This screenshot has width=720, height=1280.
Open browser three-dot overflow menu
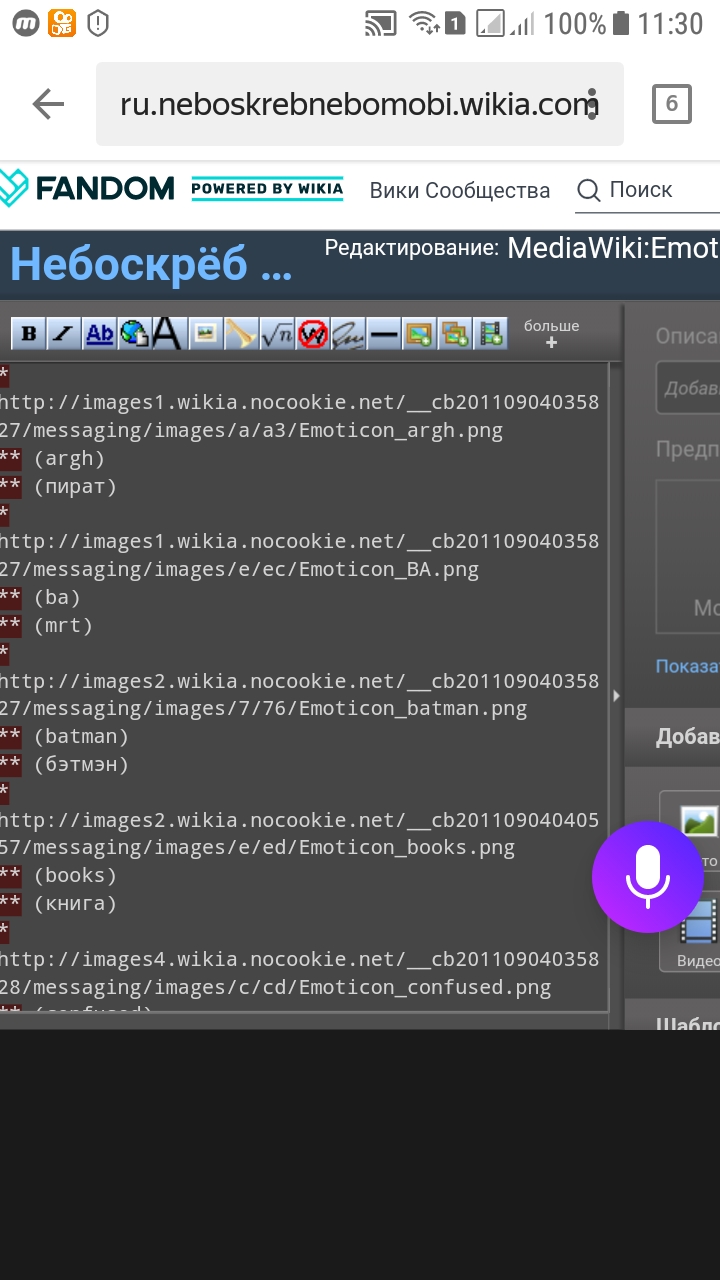click(x=593, y=104)
